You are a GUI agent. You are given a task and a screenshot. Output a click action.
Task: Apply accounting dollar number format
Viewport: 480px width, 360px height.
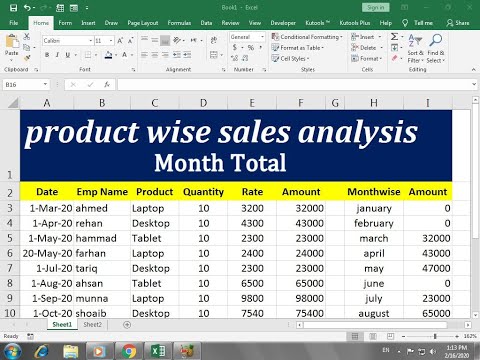[235, 48]
